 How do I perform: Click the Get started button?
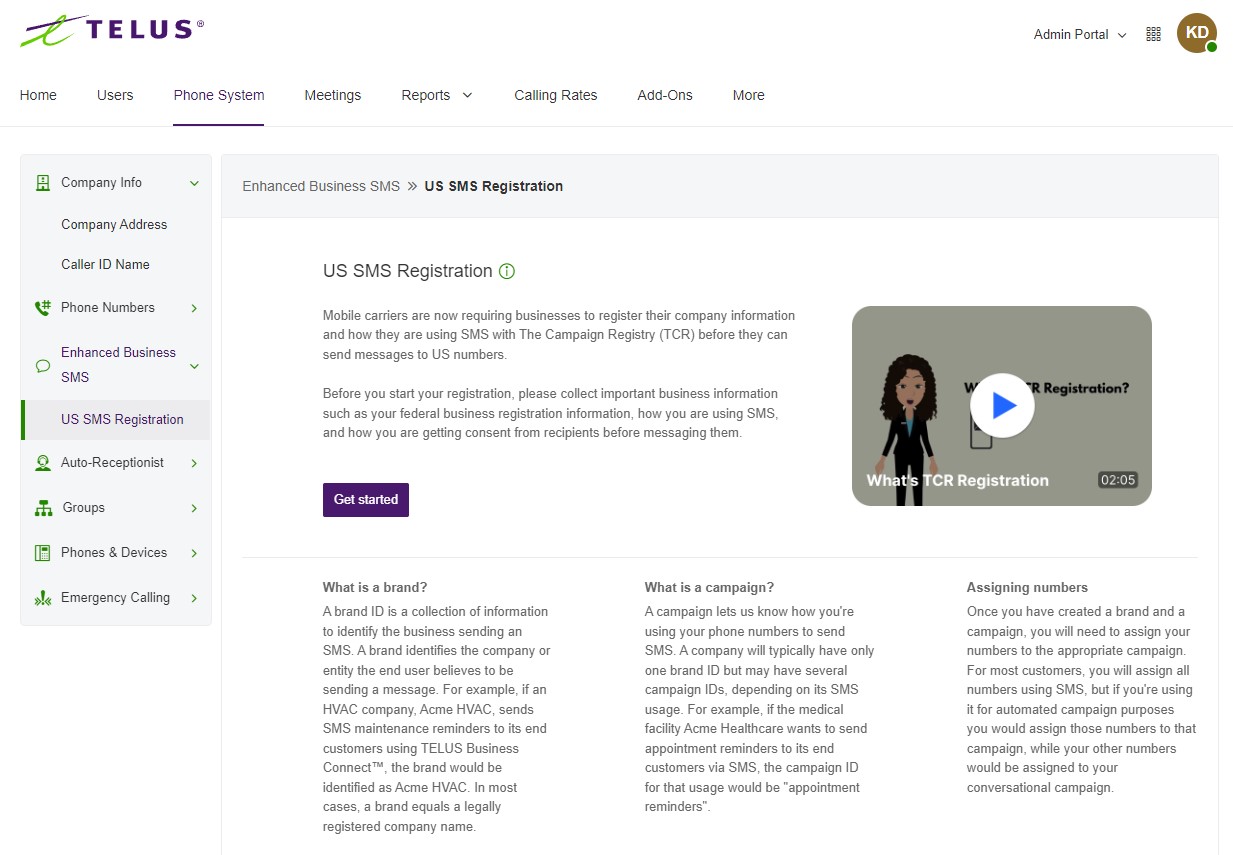366,500
